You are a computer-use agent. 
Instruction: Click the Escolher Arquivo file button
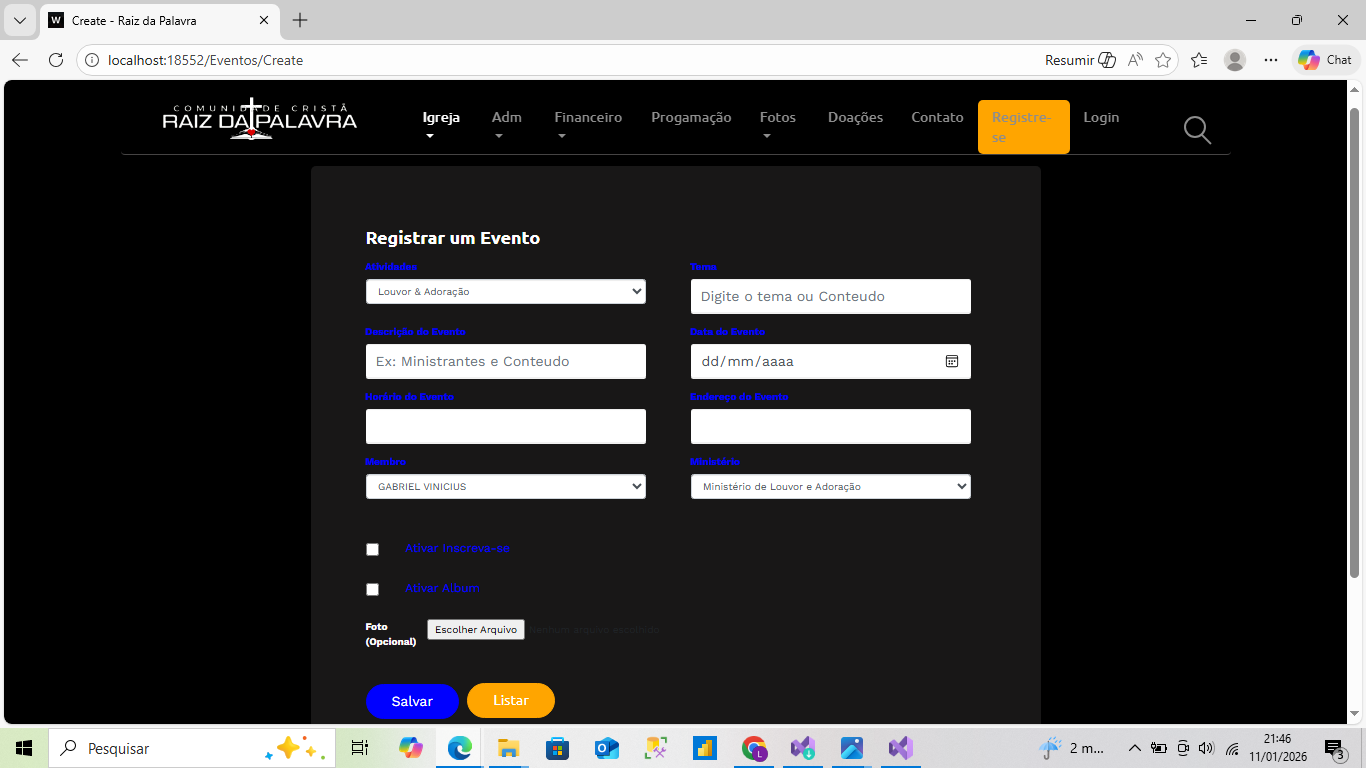point(476,630)
